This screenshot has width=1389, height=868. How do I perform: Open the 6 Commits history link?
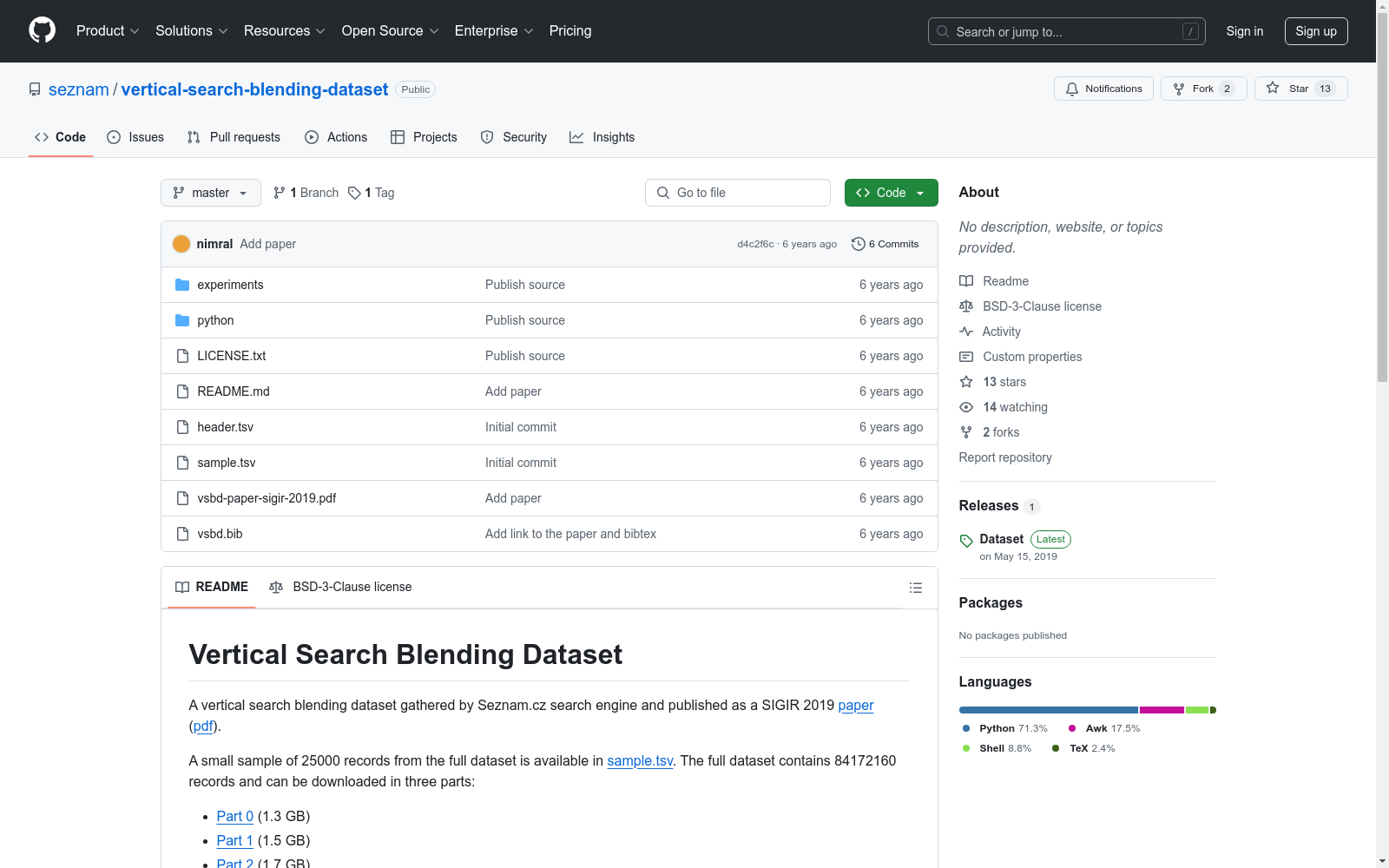click(x=885, y=244)
